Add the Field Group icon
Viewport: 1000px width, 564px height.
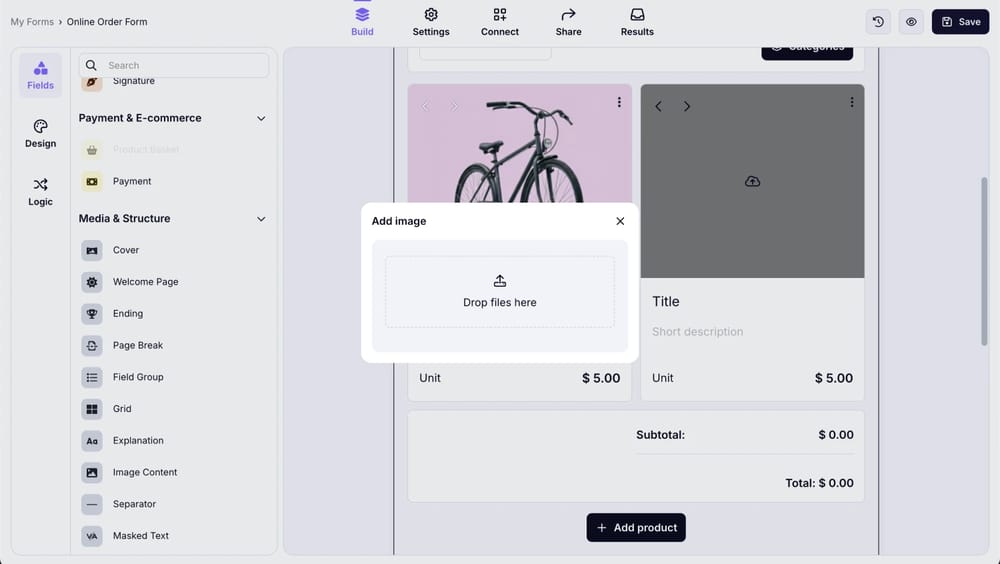(x=92, y=378)
